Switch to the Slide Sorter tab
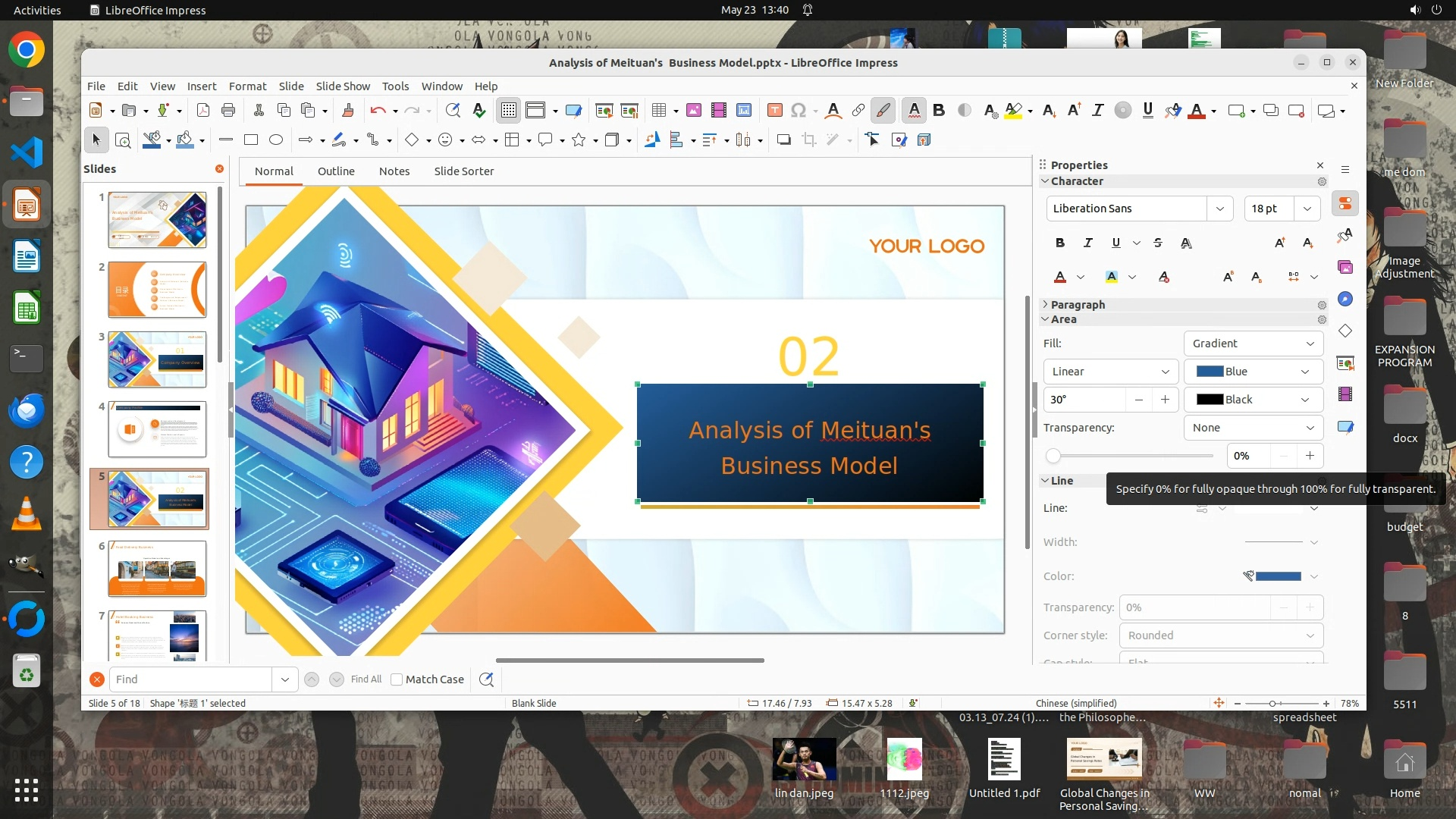 pyautogui.click(x=463, y=171)
